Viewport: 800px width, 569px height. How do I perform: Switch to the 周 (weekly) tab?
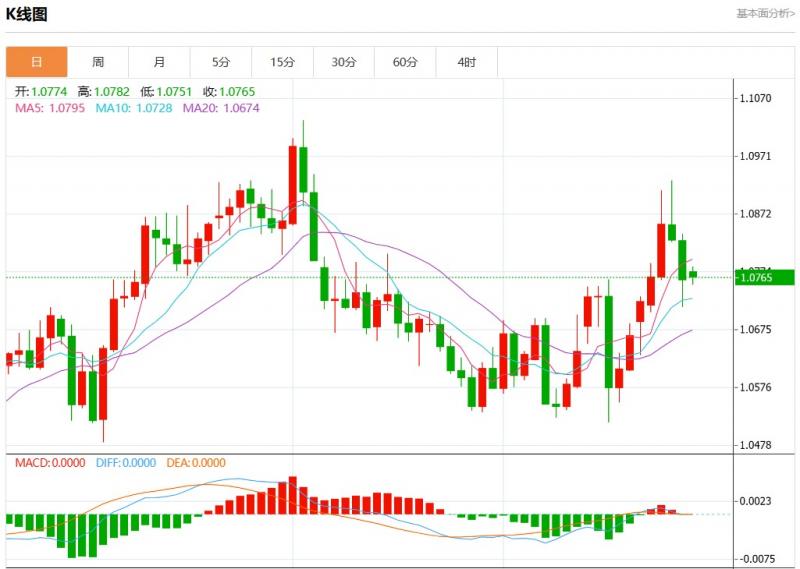point(98,62)
